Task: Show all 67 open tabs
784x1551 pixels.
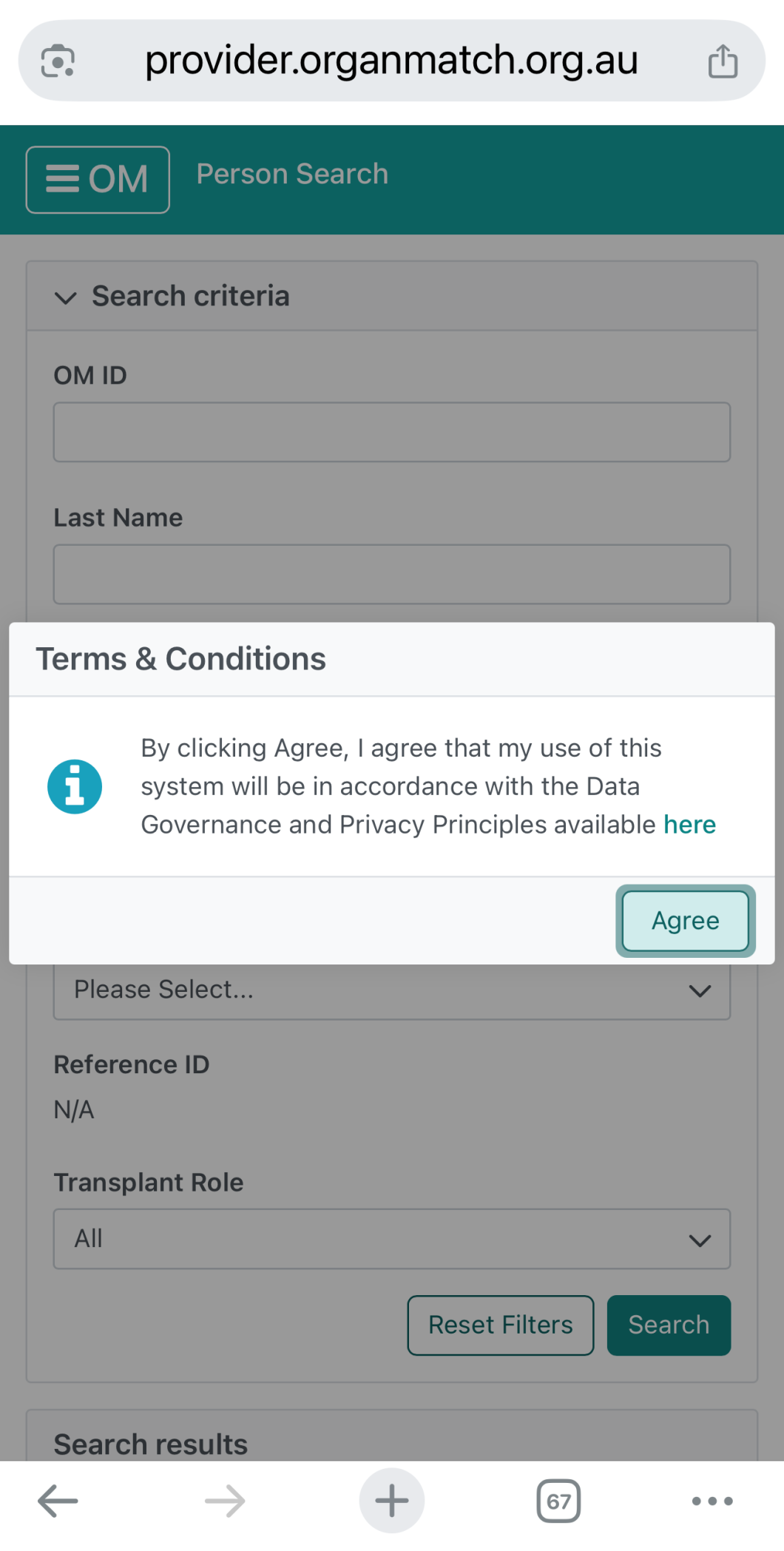Action: [x=558, y=1500]
